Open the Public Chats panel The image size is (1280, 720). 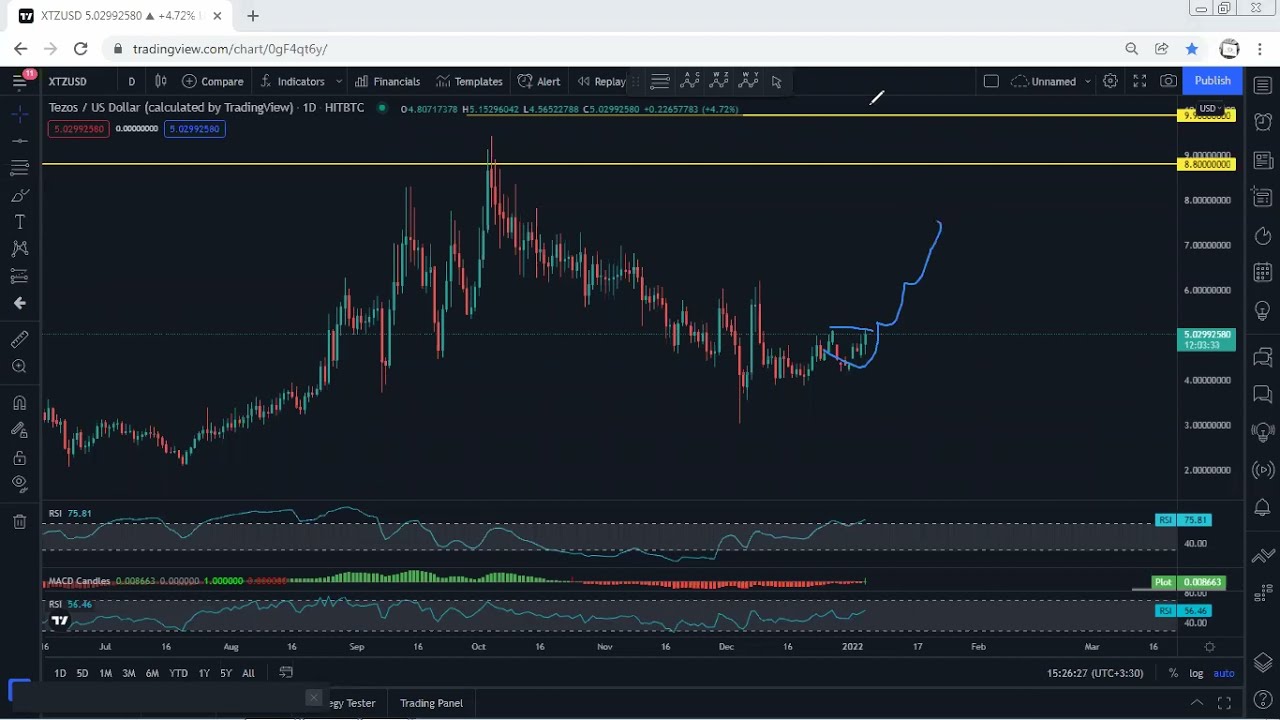(x=1263, y=356)
